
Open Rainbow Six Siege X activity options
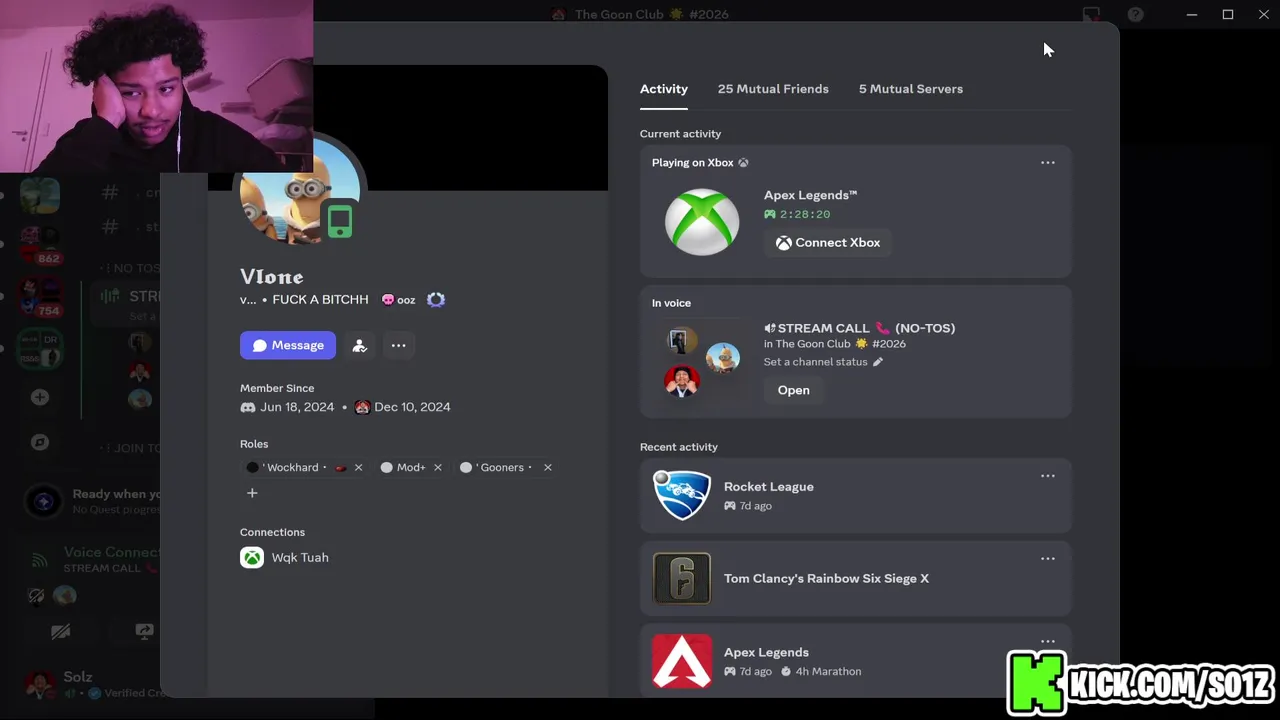coord(1047,559)
